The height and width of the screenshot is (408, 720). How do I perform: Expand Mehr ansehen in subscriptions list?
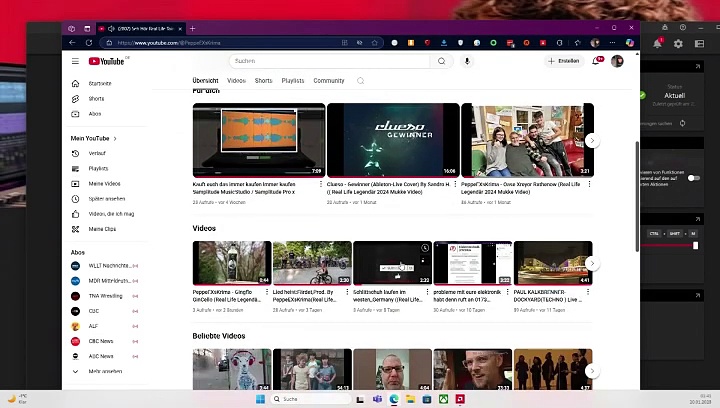click(105, 371)
